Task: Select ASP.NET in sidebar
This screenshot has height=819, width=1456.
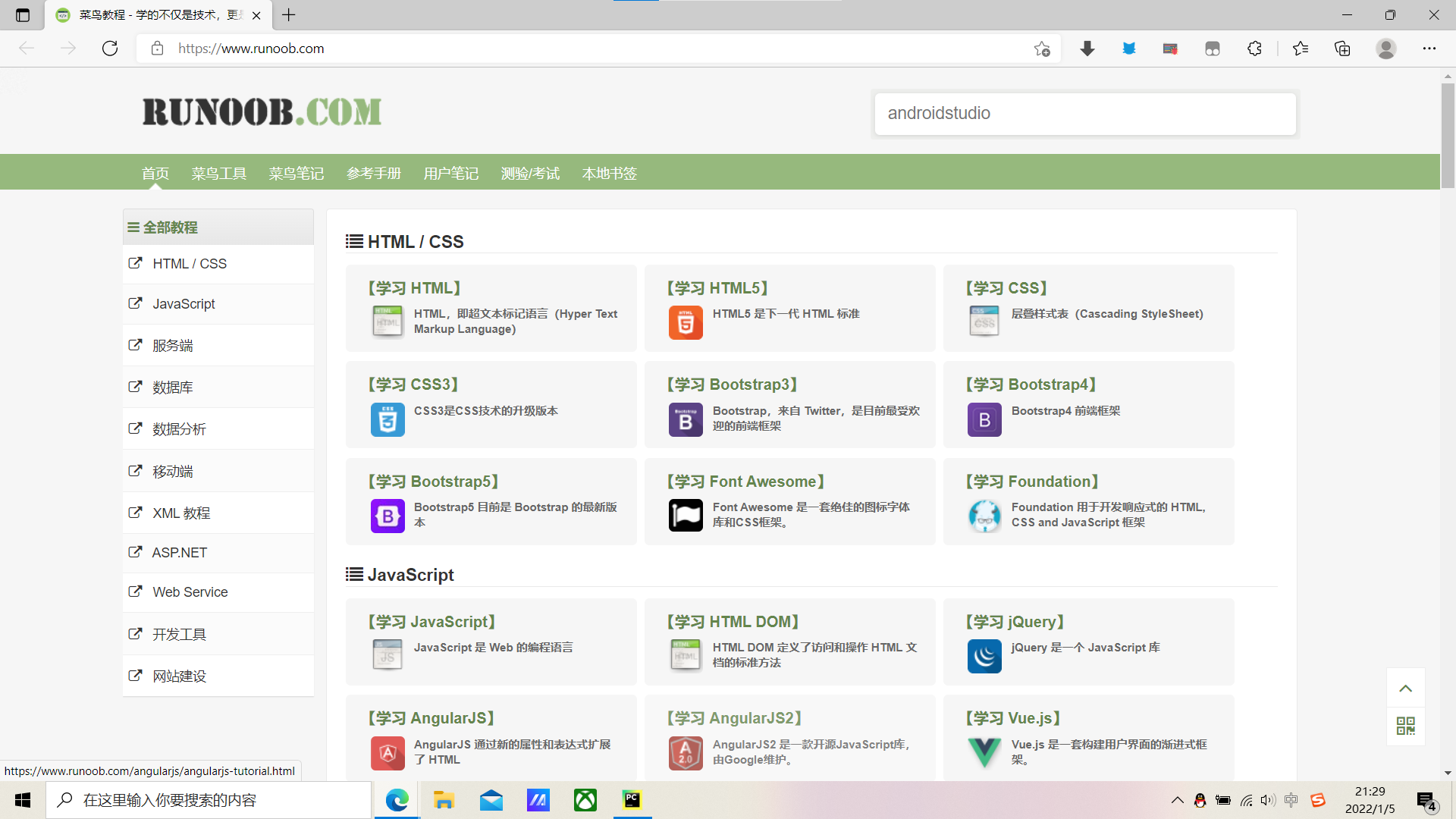Action: click(218, 553)
